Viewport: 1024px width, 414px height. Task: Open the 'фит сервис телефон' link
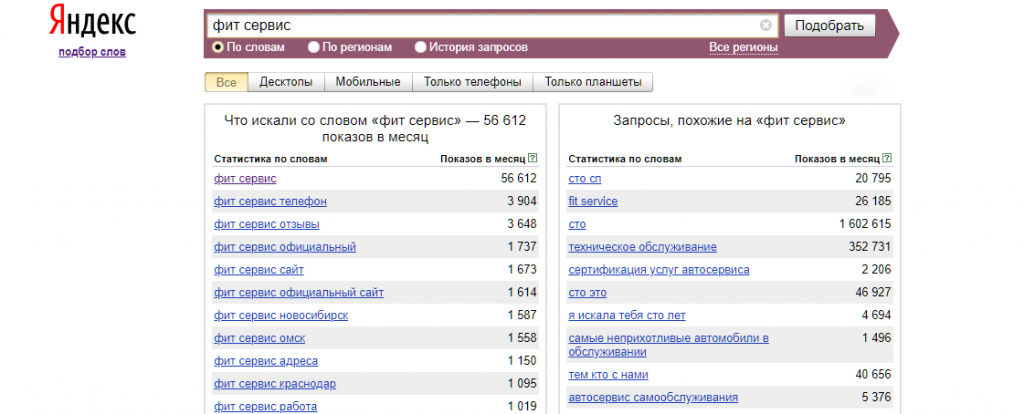click(270, 201)
